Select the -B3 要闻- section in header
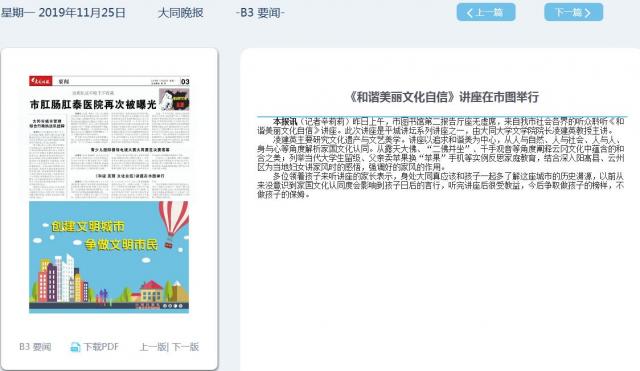Viewport: 640px width, 371px height. coord(260,13)
